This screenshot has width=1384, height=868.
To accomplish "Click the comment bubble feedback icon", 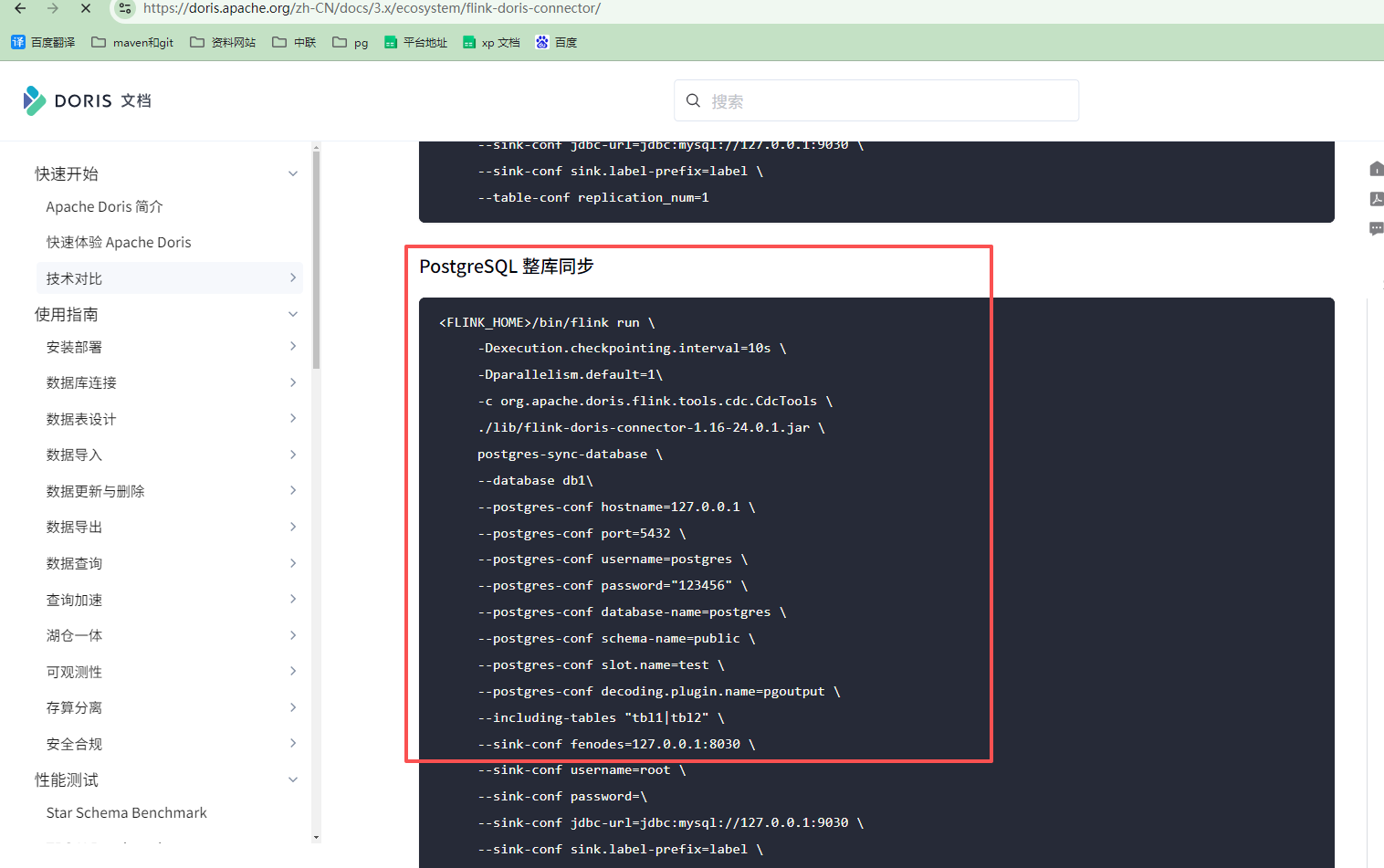I will pos(1376,229).
